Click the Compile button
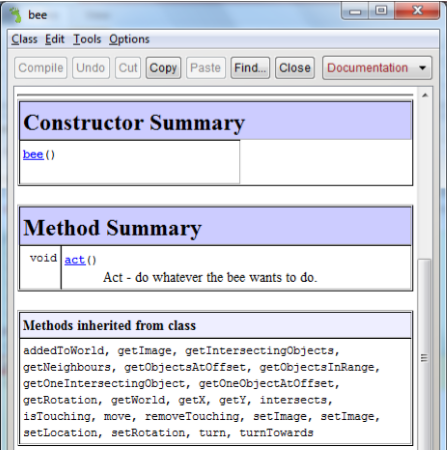 coord(41,68)
